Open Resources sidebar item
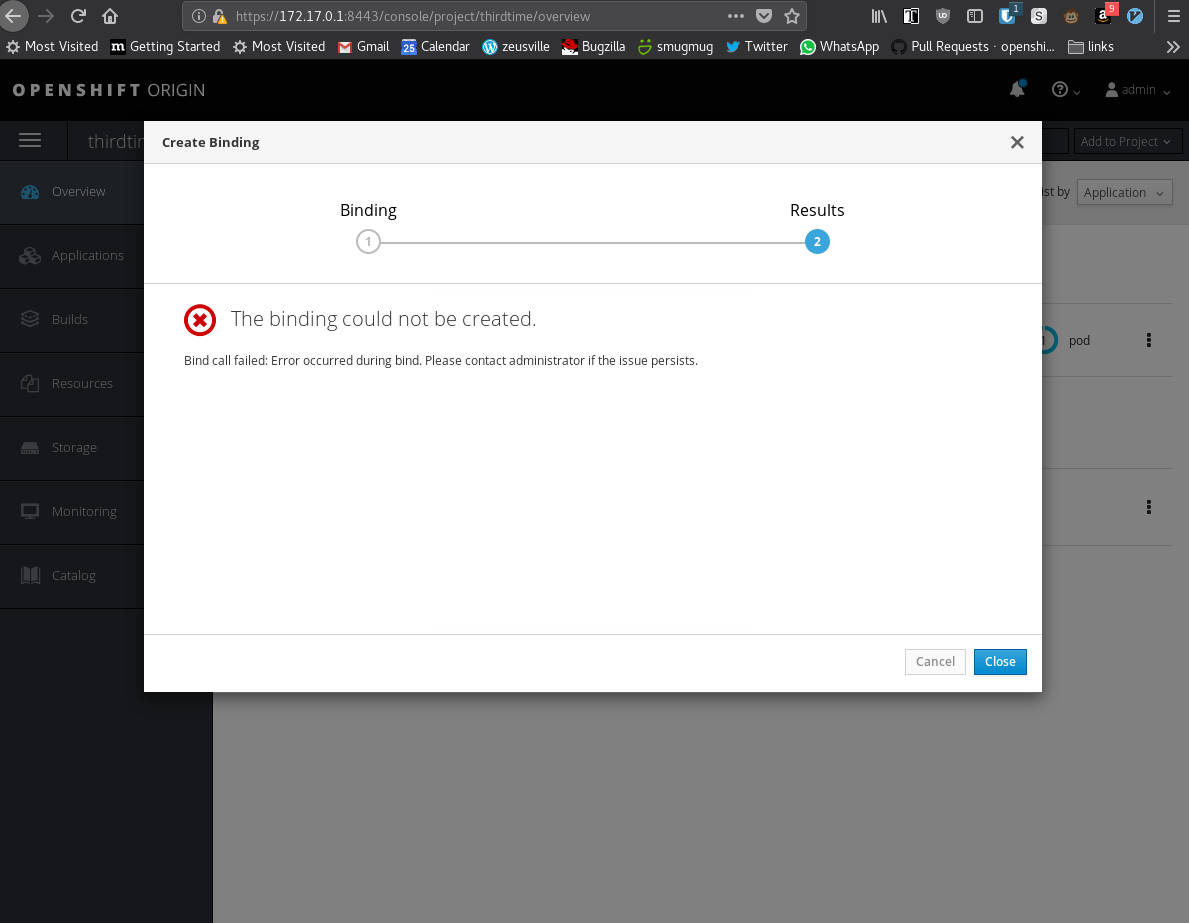The height and width of the screenshot is (923, 1189). 72,384
